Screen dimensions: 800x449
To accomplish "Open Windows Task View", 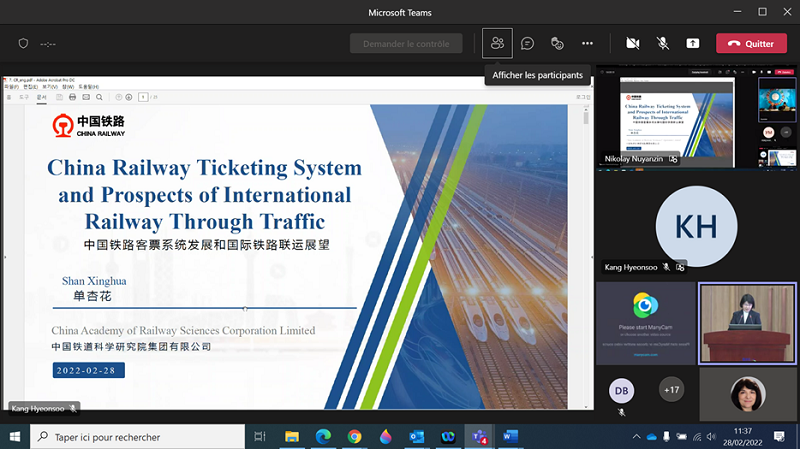I will pyautogui.click(x=260, y=437).
